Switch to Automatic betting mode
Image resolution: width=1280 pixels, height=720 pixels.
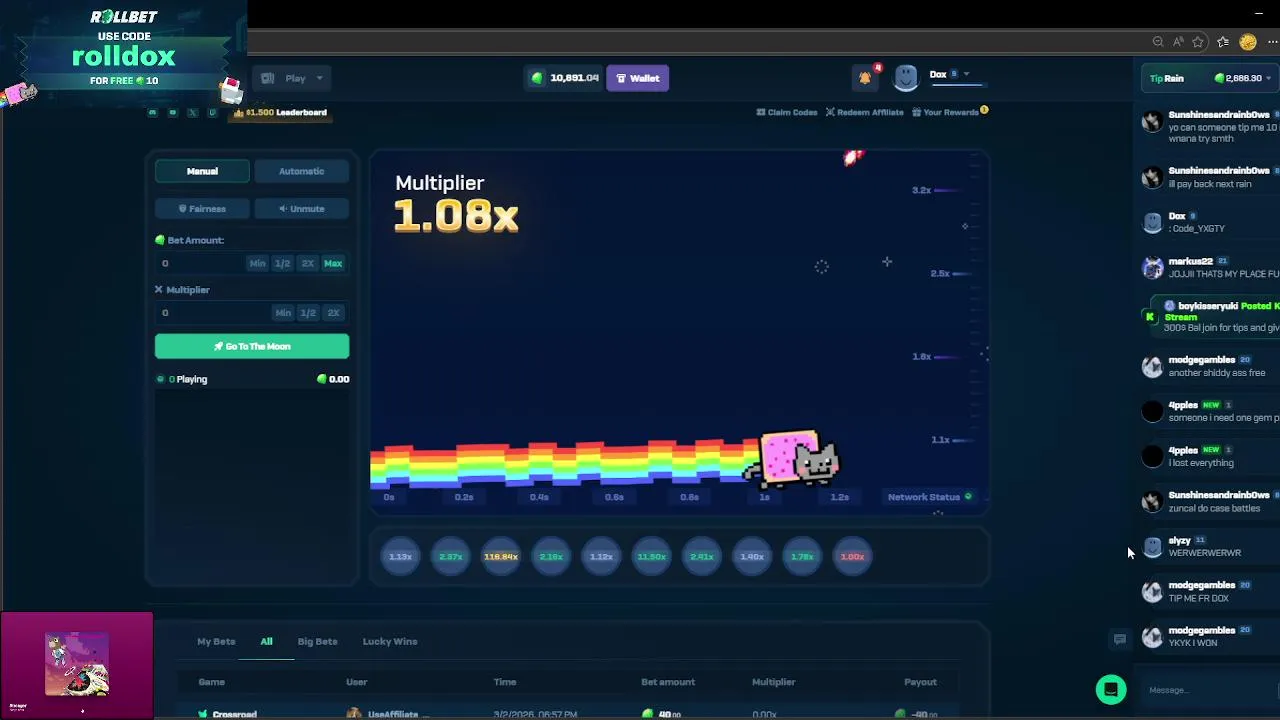[x=301, y=171]
